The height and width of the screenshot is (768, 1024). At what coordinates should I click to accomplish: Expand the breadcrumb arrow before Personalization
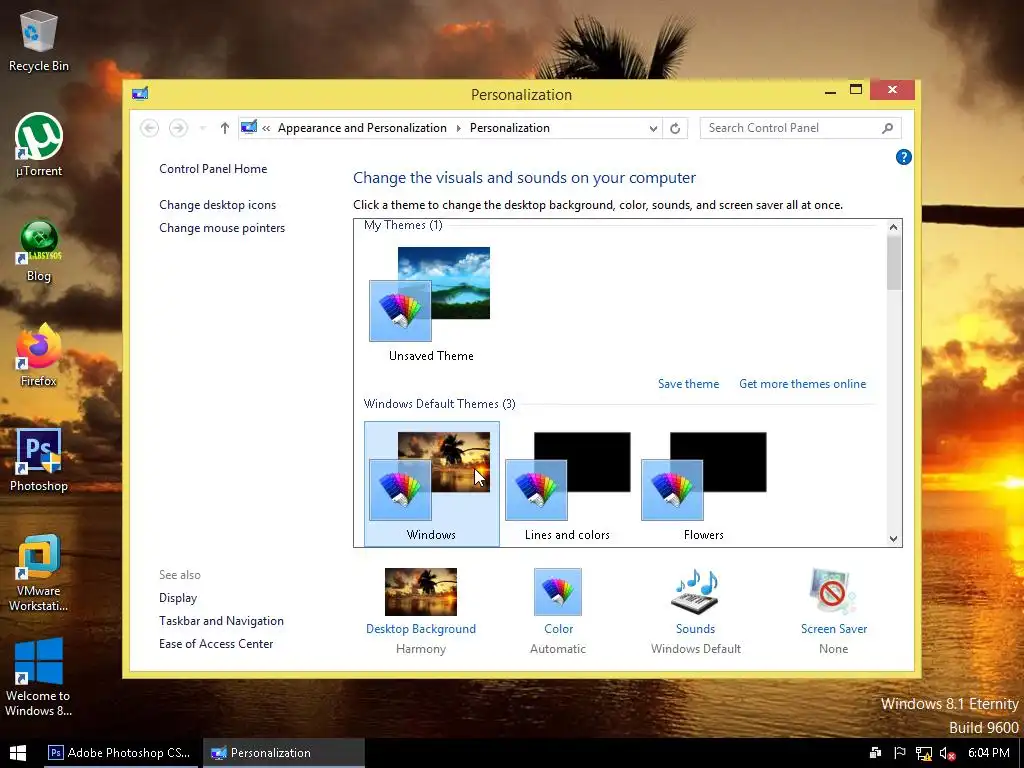click(458, 128)
